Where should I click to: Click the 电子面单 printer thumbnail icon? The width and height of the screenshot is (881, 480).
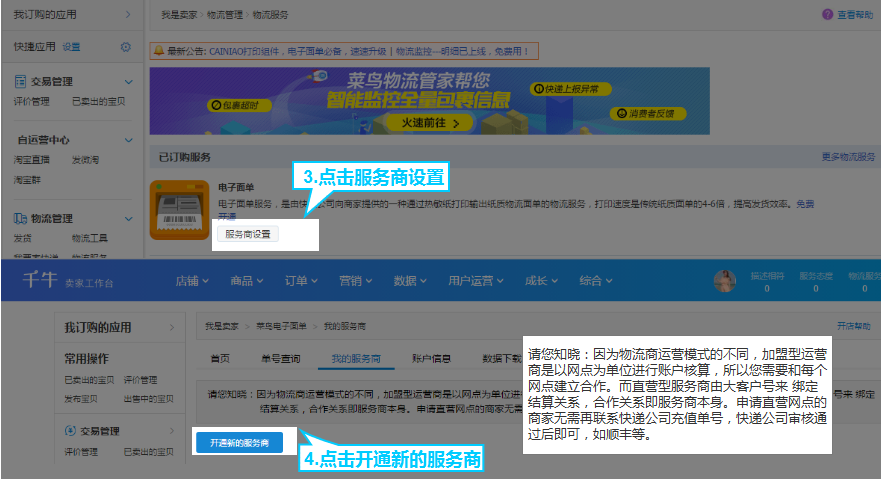[179, 210]
